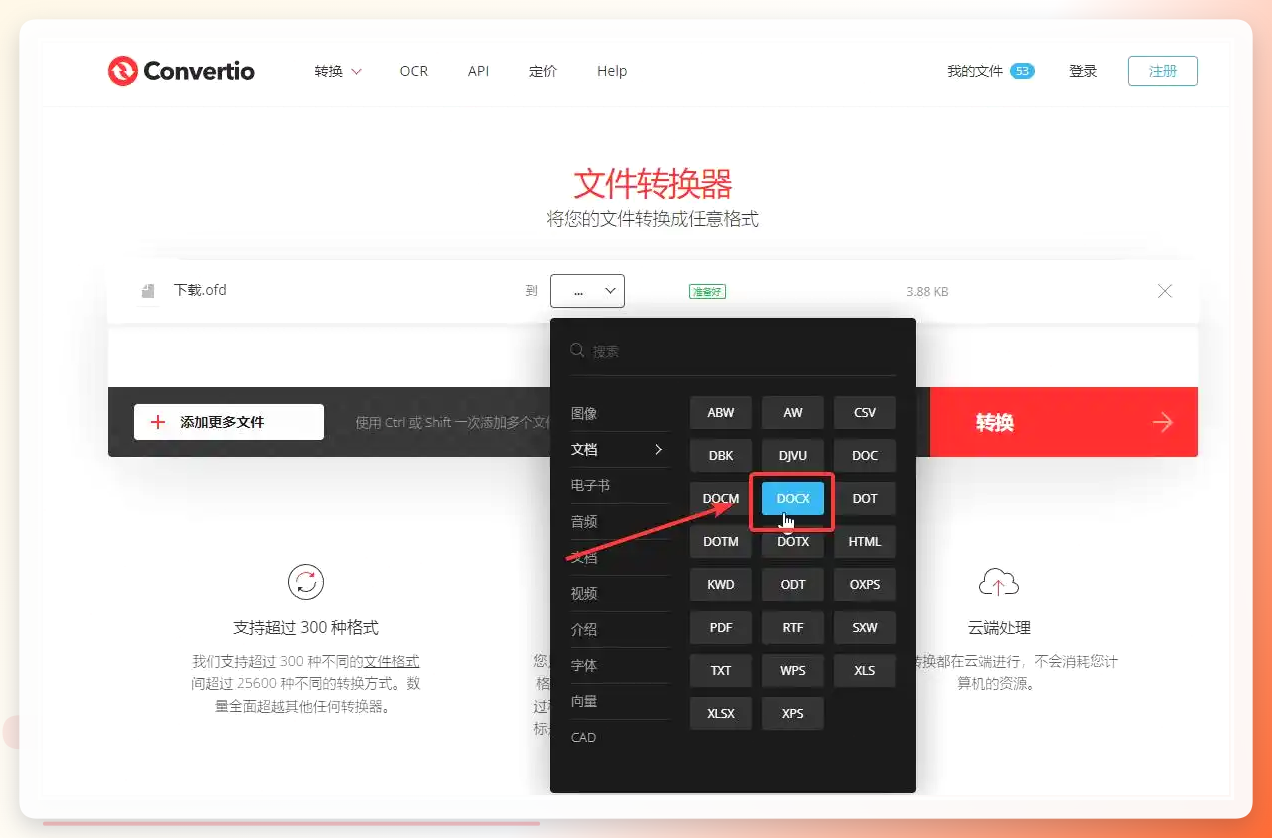Image resolution: width=1272 pixels, height=838 pixels.
Task: Choose the DOTM format
Action: pyautogui.click(x=721, y=541)
